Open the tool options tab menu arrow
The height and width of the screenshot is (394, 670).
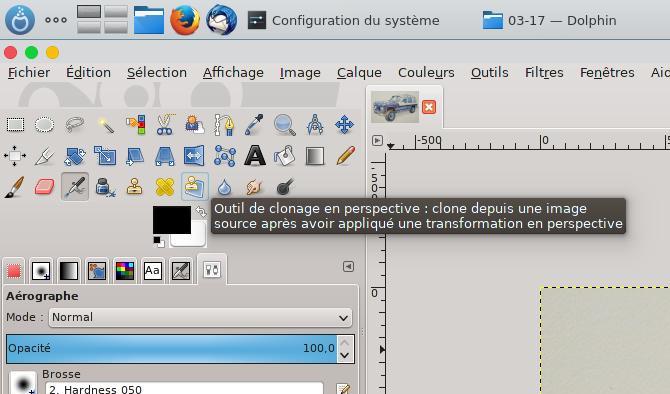[x=348, y=267]
